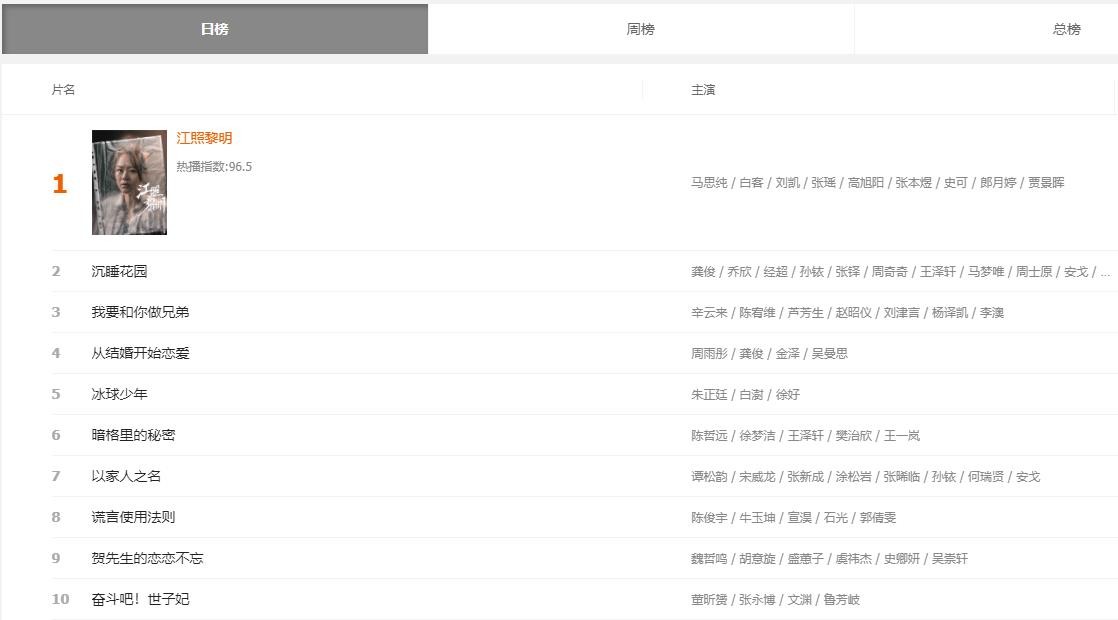Screen dimensions: 1118x620
Task: Open the show 谎言使用法则
Action: pos(133,517)
